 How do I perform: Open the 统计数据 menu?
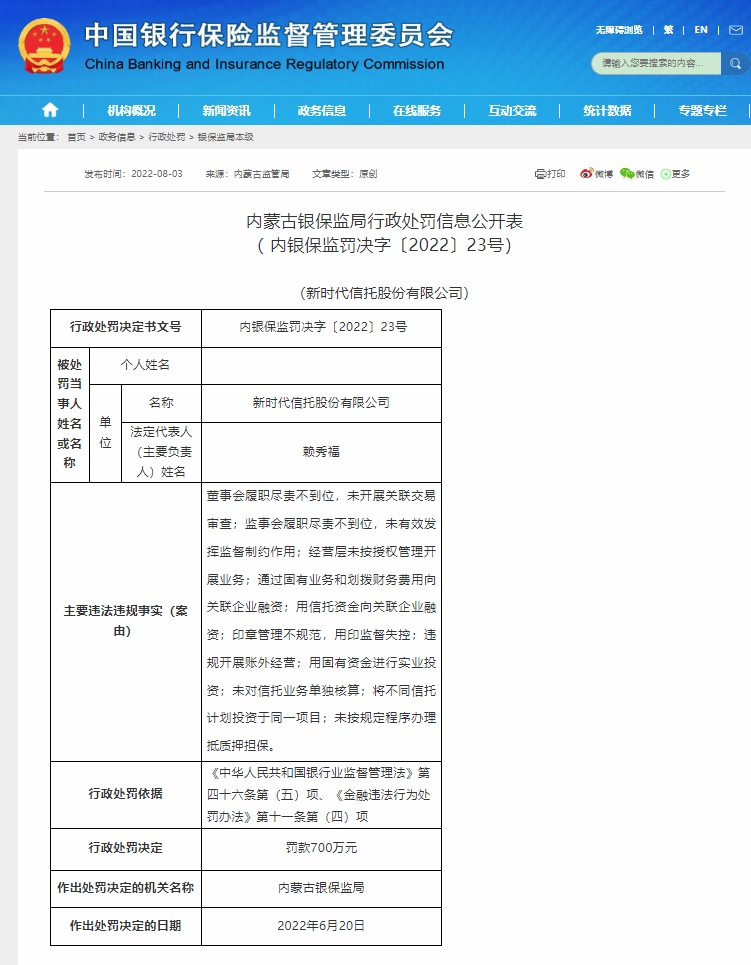(x=607, y=111)
